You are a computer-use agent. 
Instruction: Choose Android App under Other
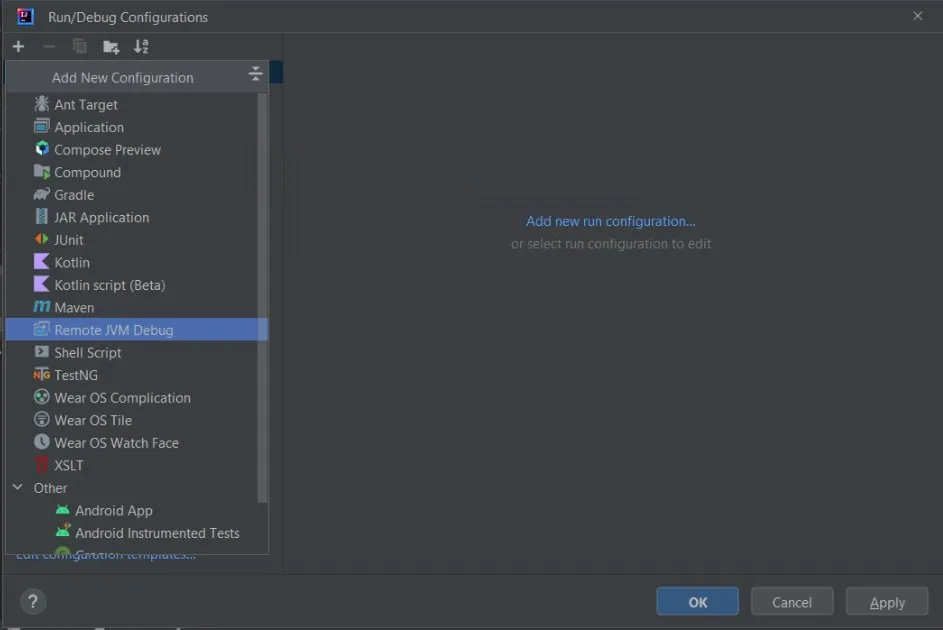click(x=115, y=510)
